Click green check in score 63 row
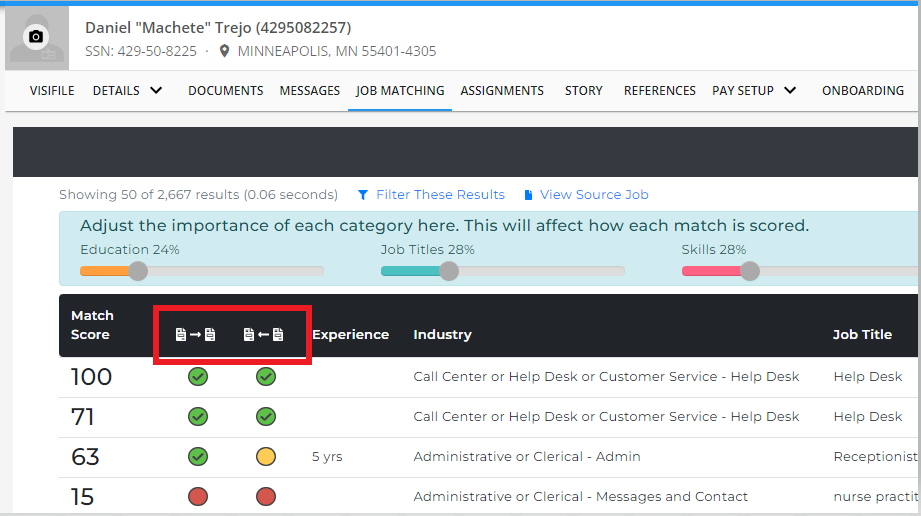921x516 pixels. click(198, 457)
